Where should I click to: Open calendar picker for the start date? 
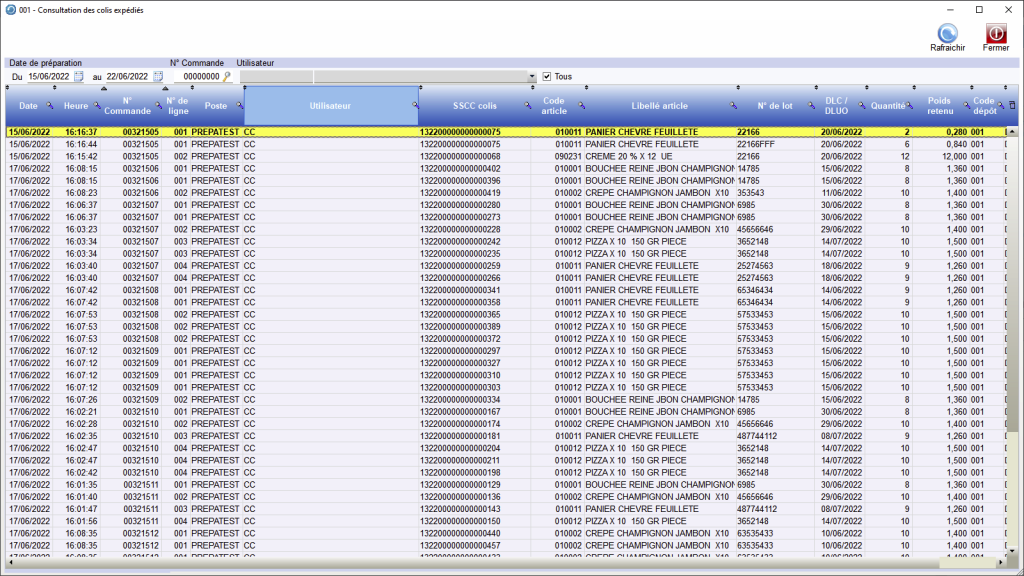pos(79,76)
